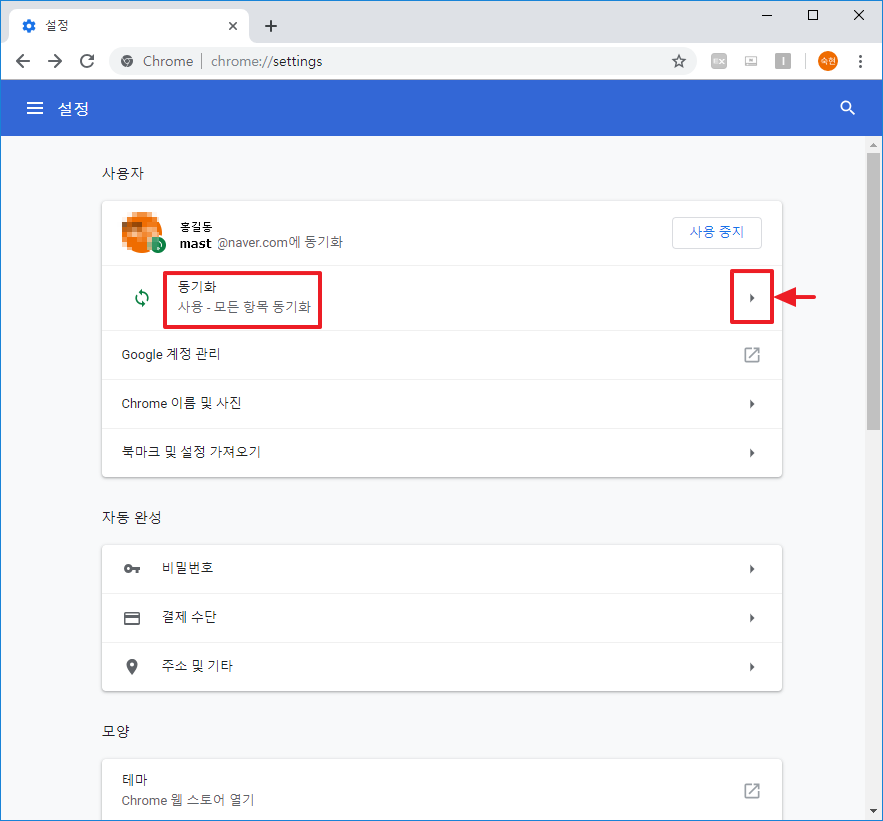Reload the settings page
Image resolution: width=883 pixels, height=821 pixels.
87,61
